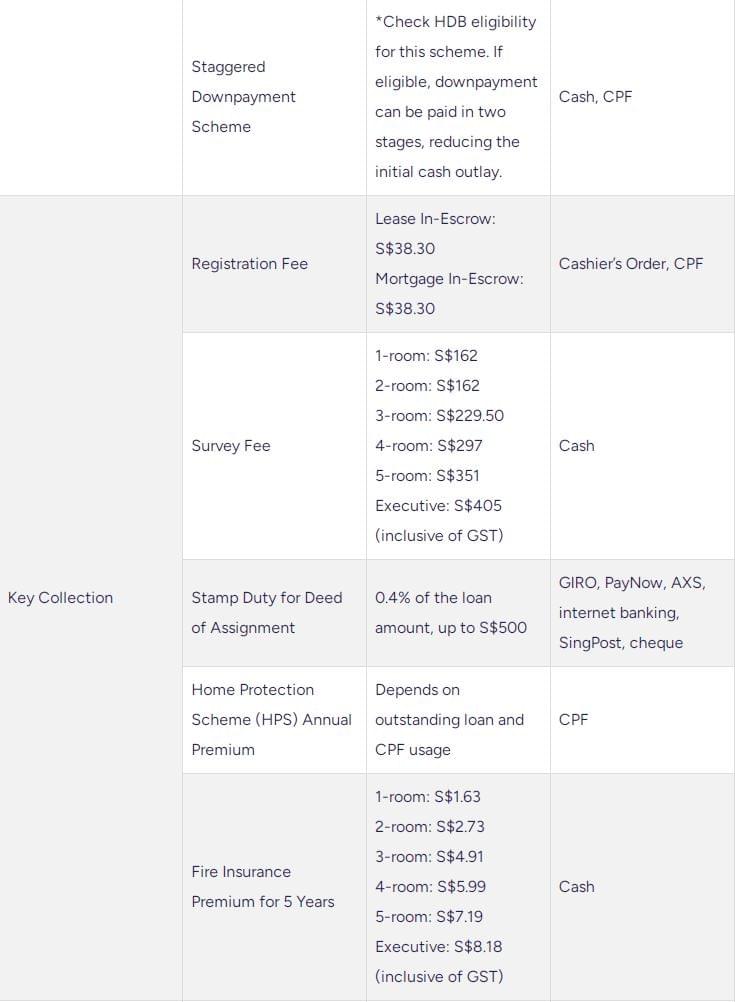Click the Cashier's Order, CPF payment cell
Viewport: 735px width, 1002px height.
(630, 263)
